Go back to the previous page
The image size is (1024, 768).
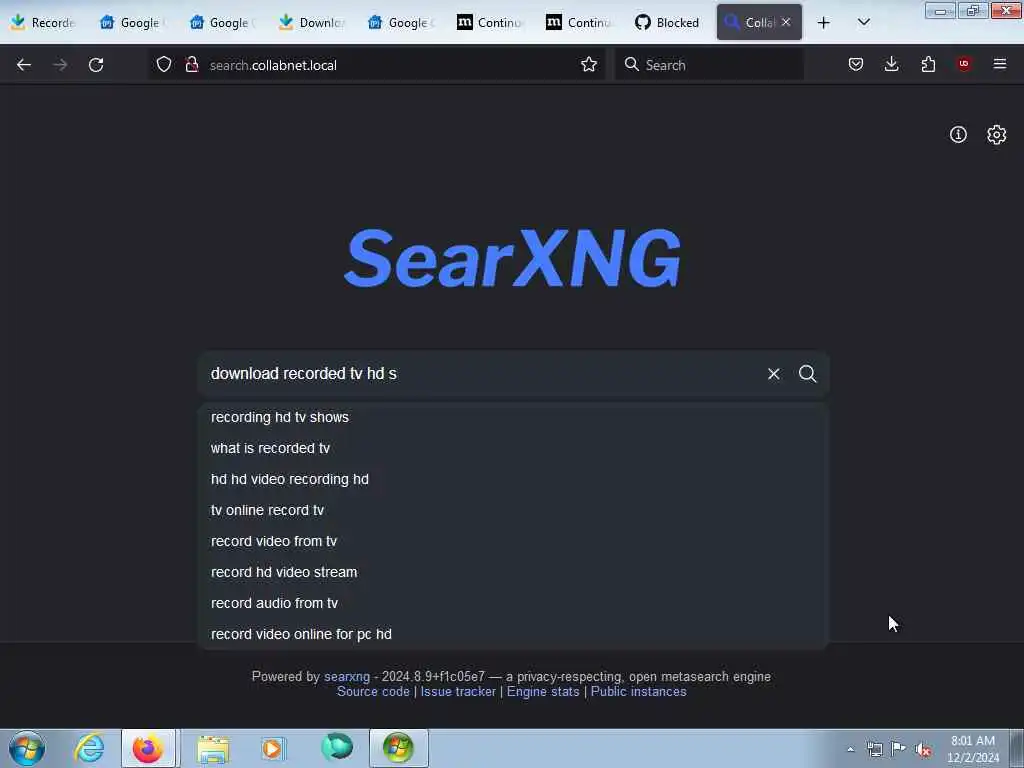[x=24, y=65]
